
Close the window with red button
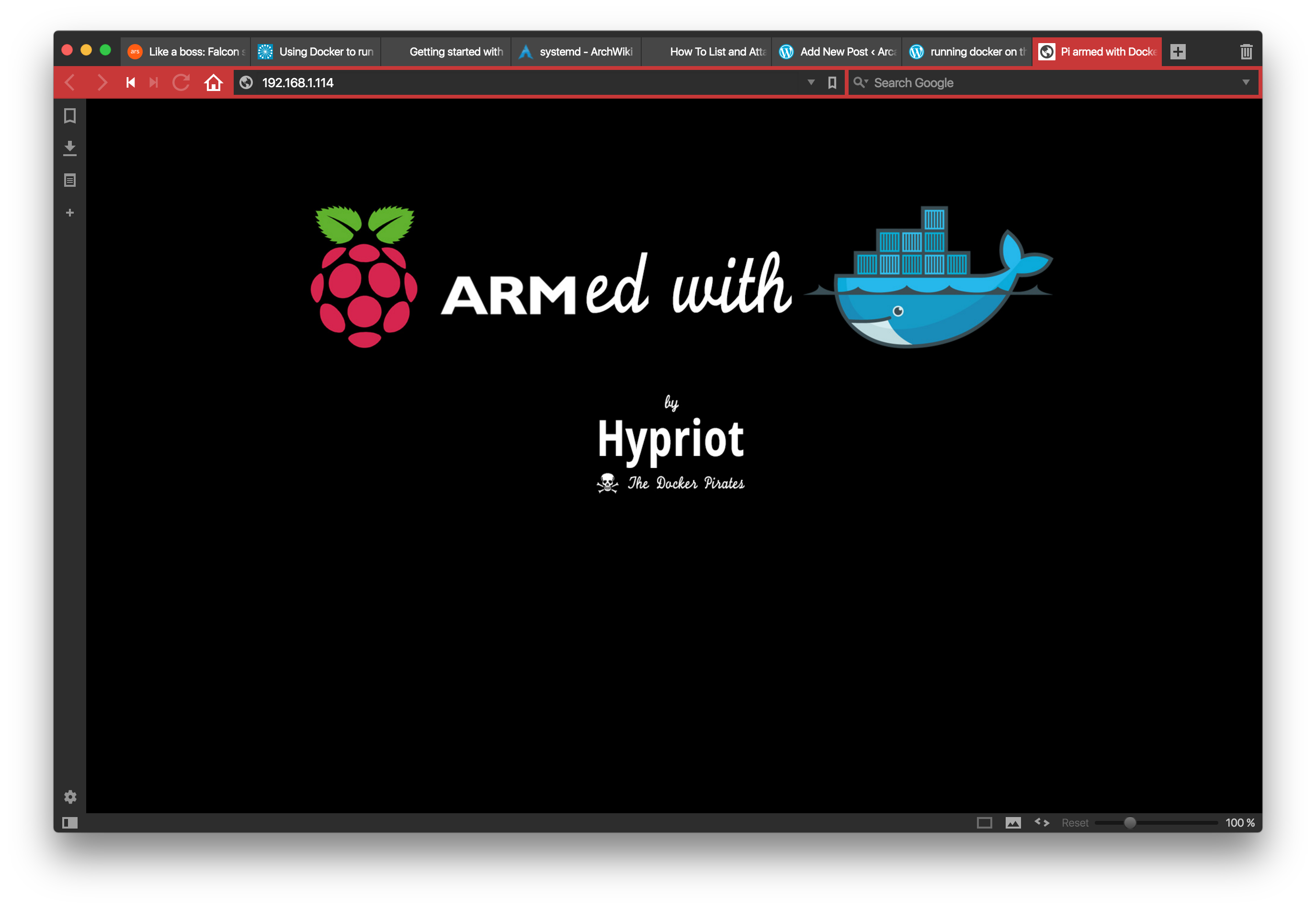coord(67,50)
